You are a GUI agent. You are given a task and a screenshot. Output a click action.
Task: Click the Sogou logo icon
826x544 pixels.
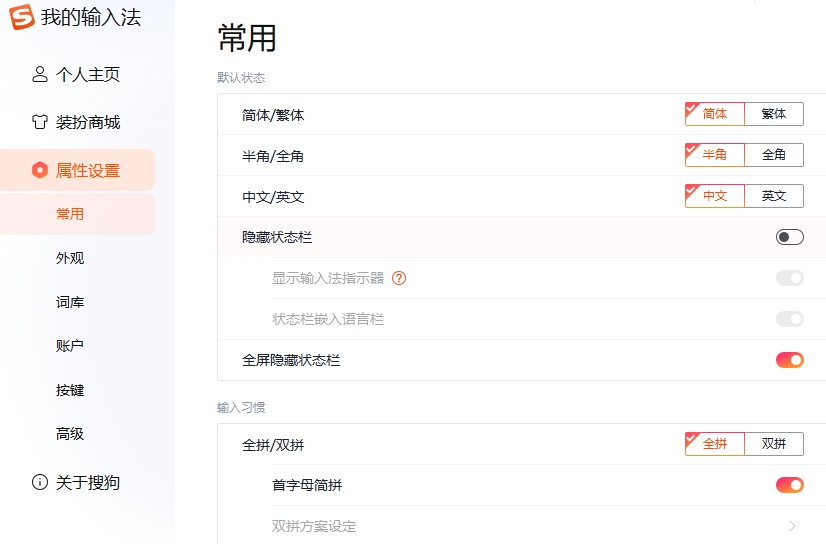tap(22, 17)
